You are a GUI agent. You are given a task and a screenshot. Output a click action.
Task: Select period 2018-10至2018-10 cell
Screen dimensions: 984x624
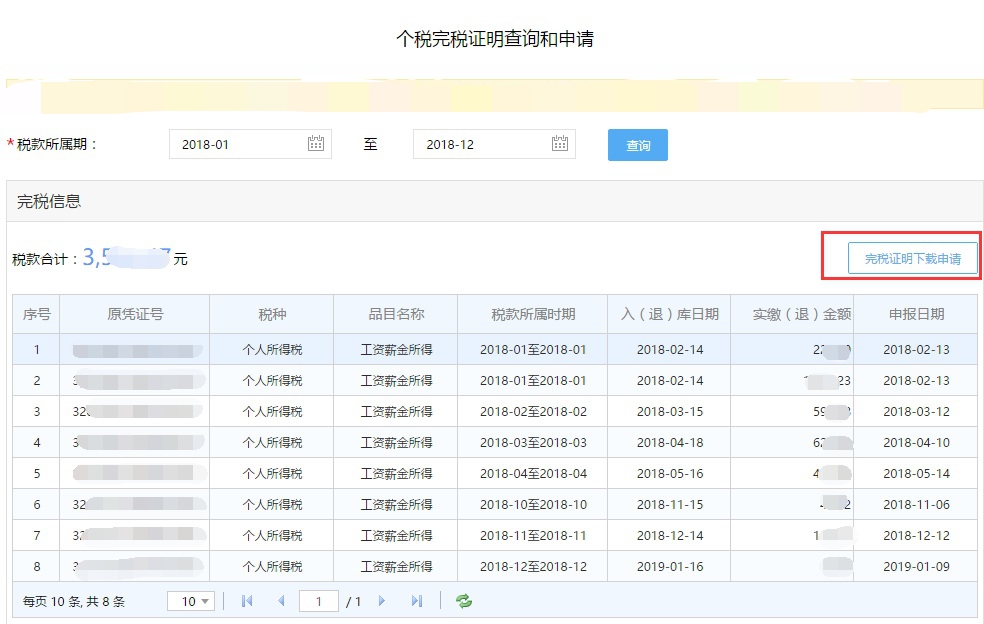(533, 505)
